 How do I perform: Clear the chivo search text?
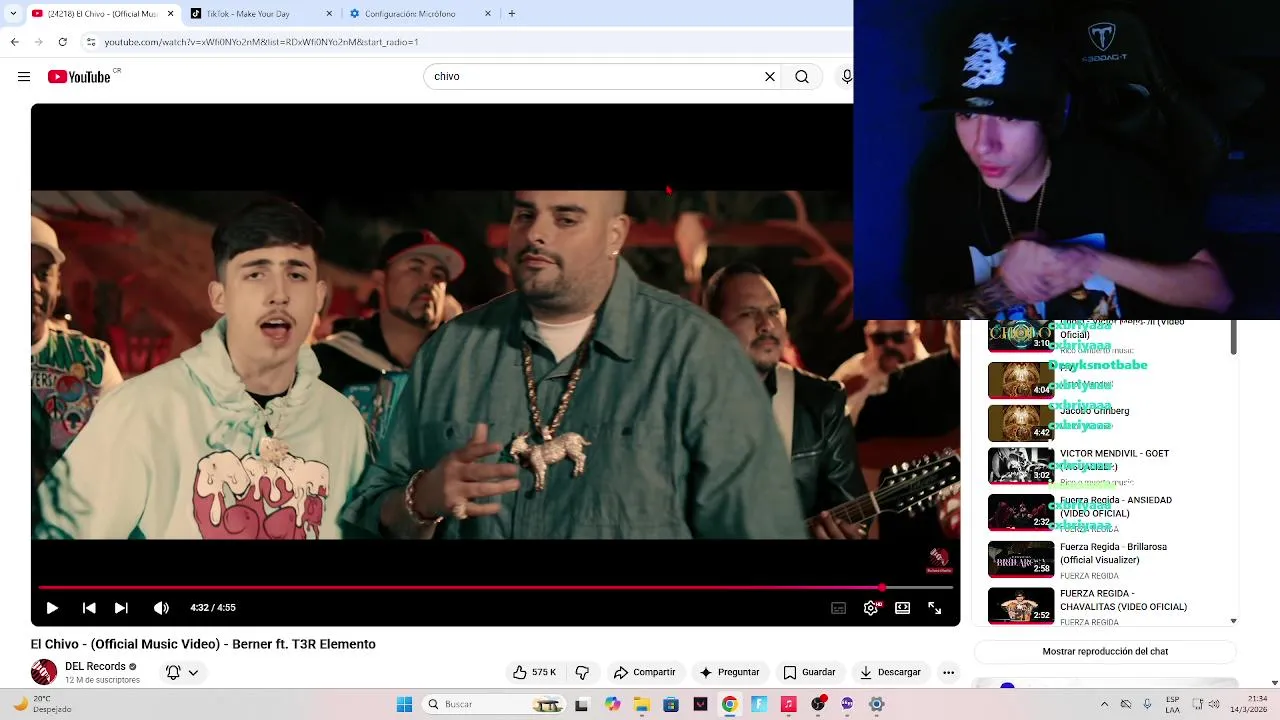pyautogui.click(x=770, y=76)
